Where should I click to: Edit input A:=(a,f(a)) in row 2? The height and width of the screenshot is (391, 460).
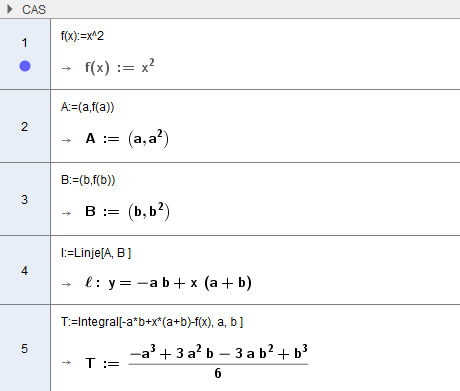(87, 107)
